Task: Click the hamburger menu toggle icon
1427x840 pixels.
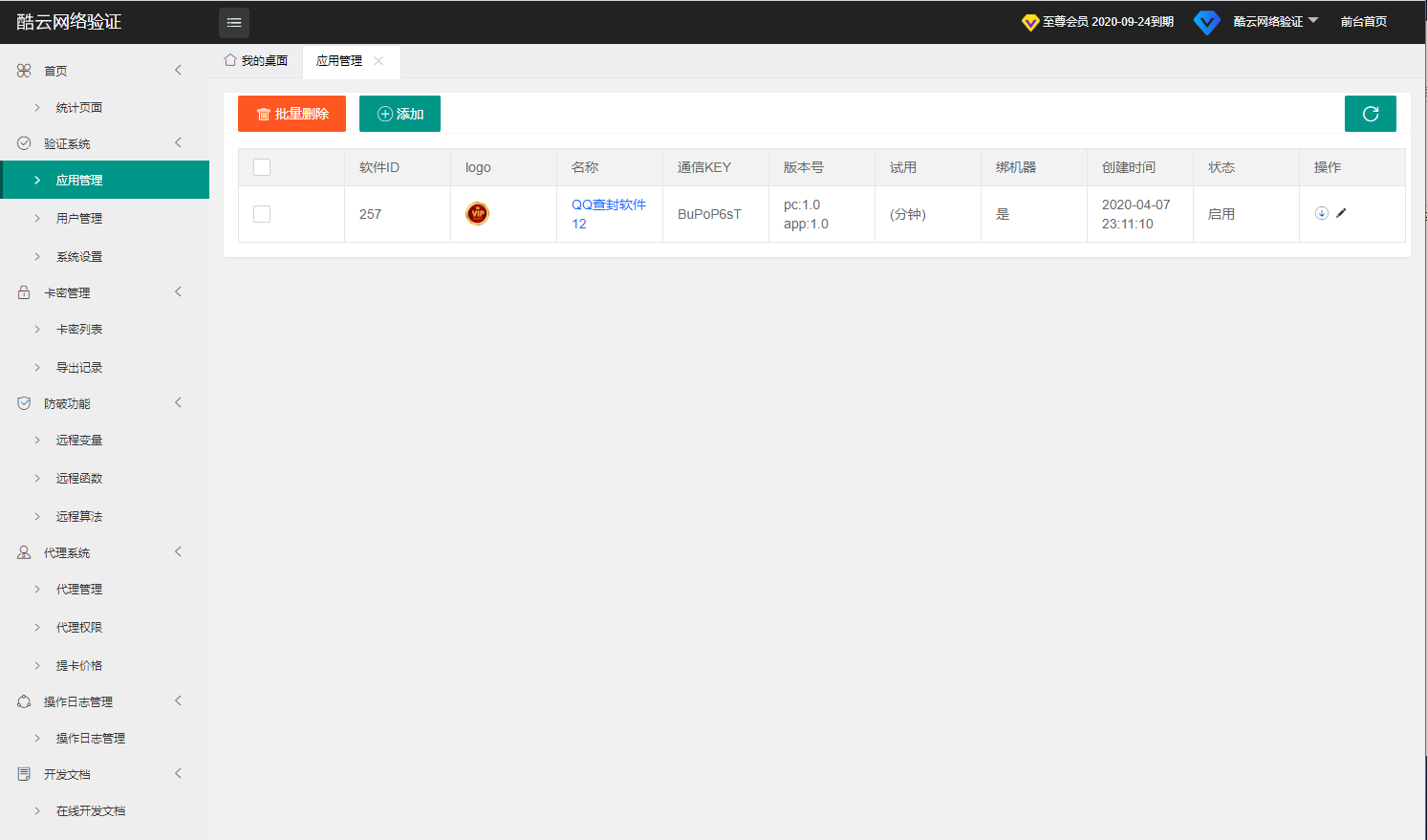Action: click(234, 22)
